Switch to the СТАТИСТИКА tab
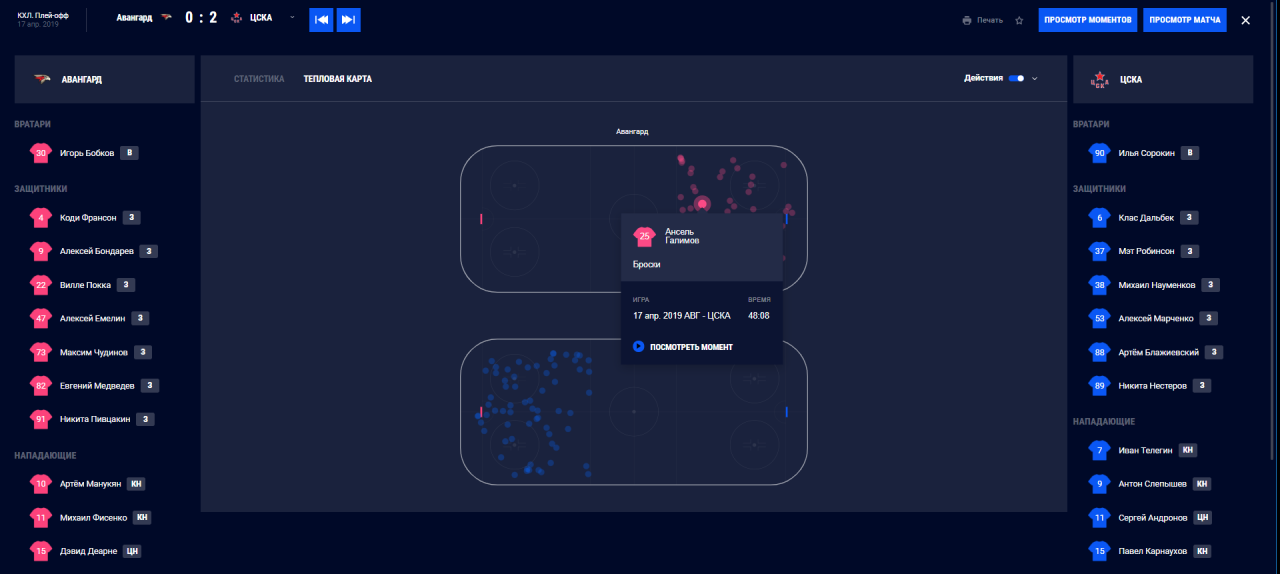 259,79
